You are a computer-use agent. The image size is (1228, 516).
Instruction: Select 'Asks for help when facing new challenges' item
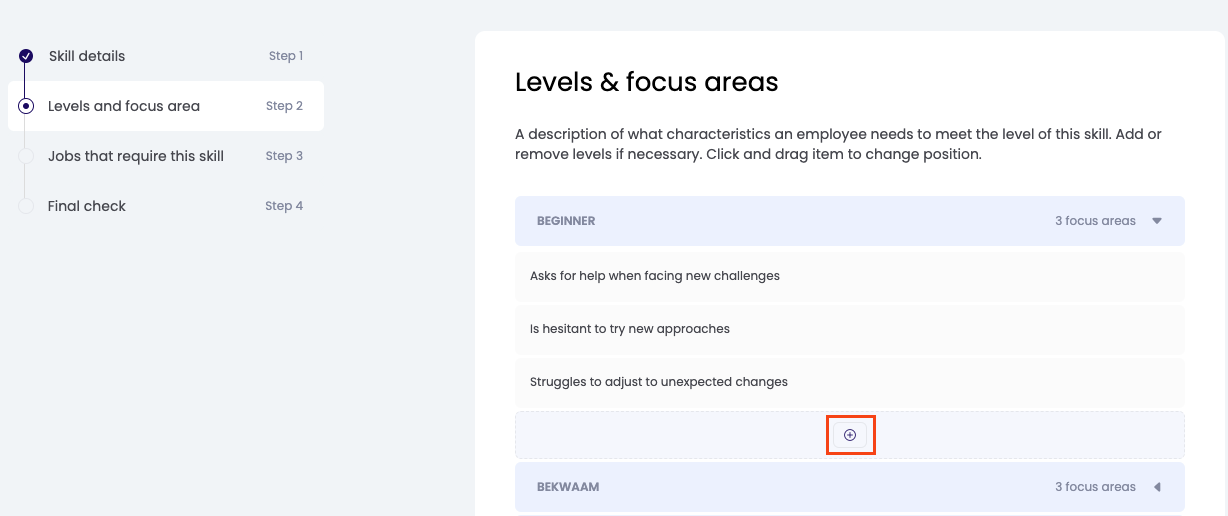pyautogui.click(x=655, y=276)
